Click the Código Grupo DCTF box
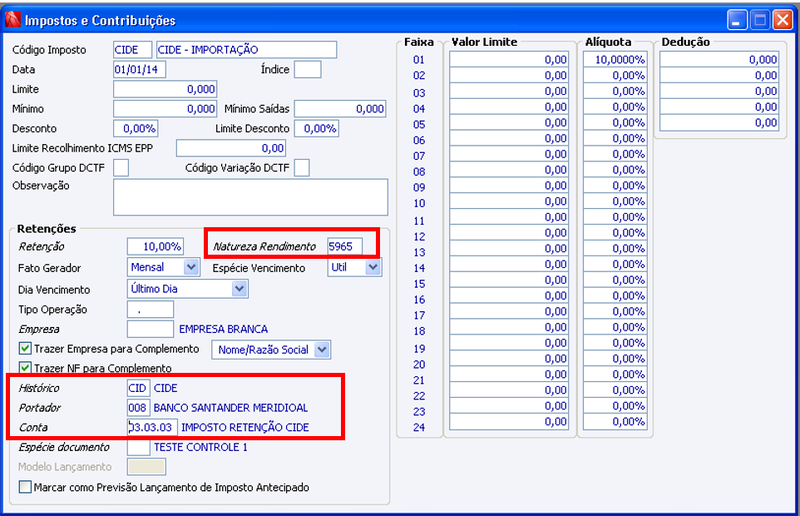 coord(121,167)
